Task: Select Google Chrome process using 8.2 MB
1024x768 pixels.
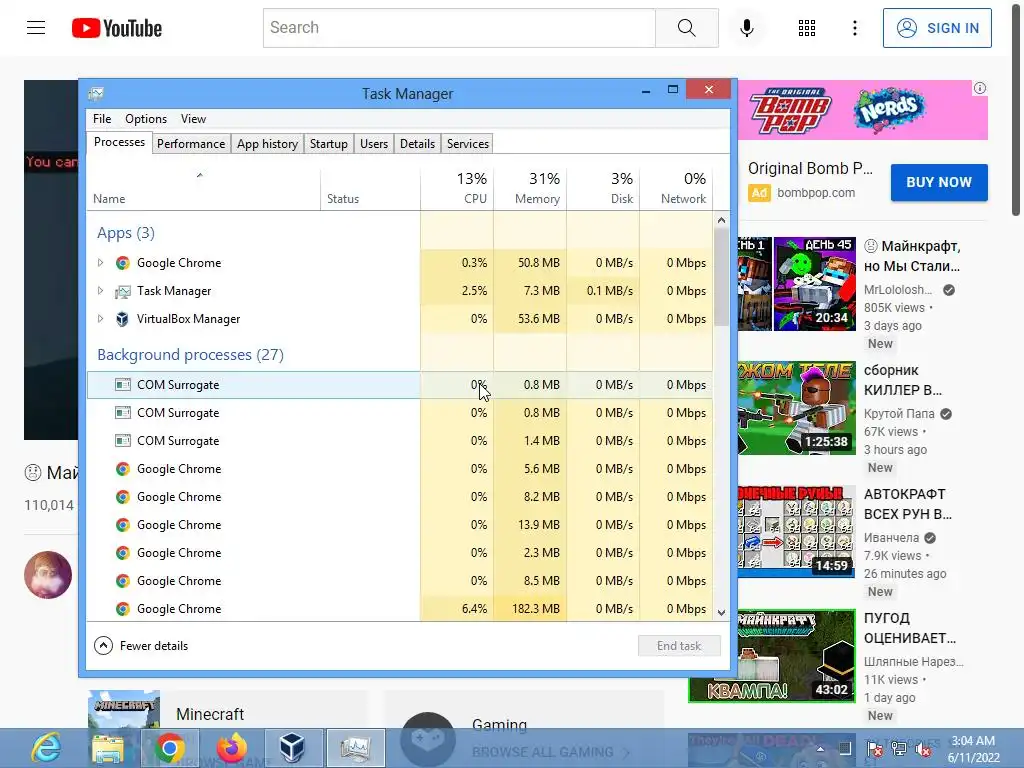Action: (400, 497)
